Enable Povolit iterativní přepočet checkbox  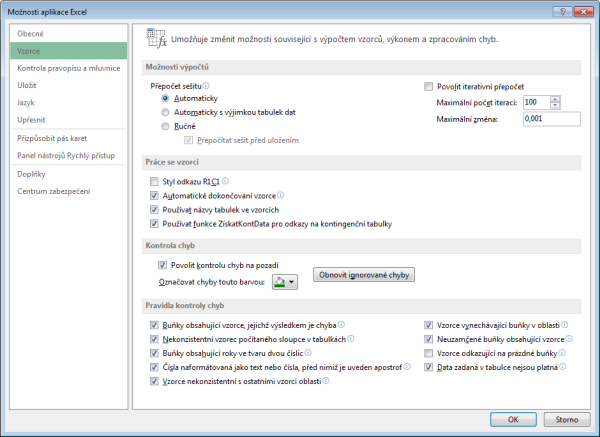click(x=428, y=86)
